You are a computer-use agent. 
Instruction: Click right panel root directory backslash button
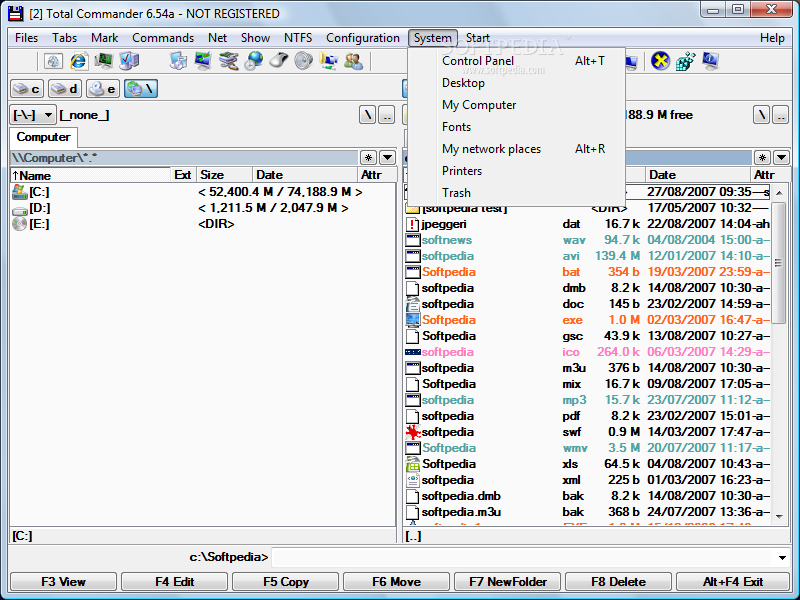pyautogui.click(x=762, y=115)
